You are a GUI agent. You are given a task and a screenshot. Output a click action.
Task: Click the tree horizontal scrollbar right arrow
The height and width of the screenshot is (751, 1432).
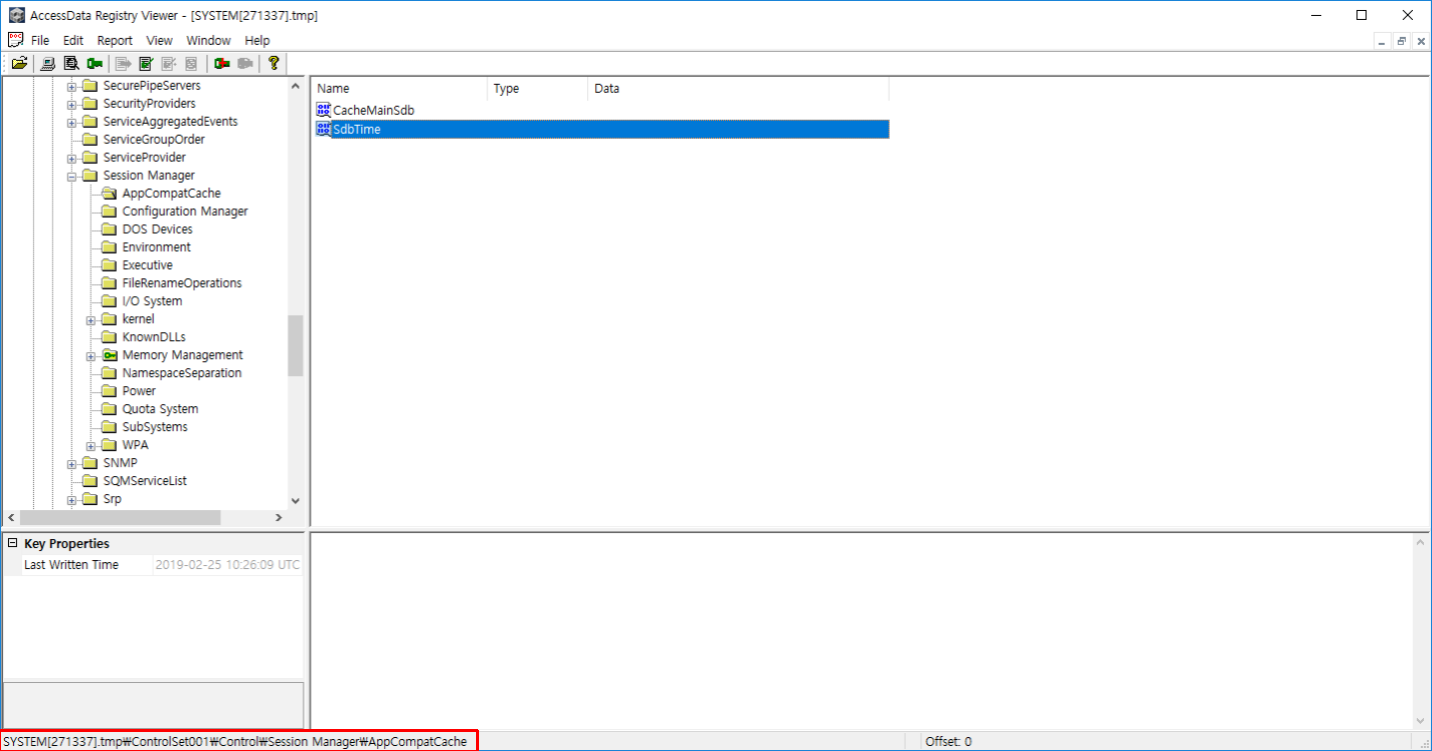pos(279,518)
